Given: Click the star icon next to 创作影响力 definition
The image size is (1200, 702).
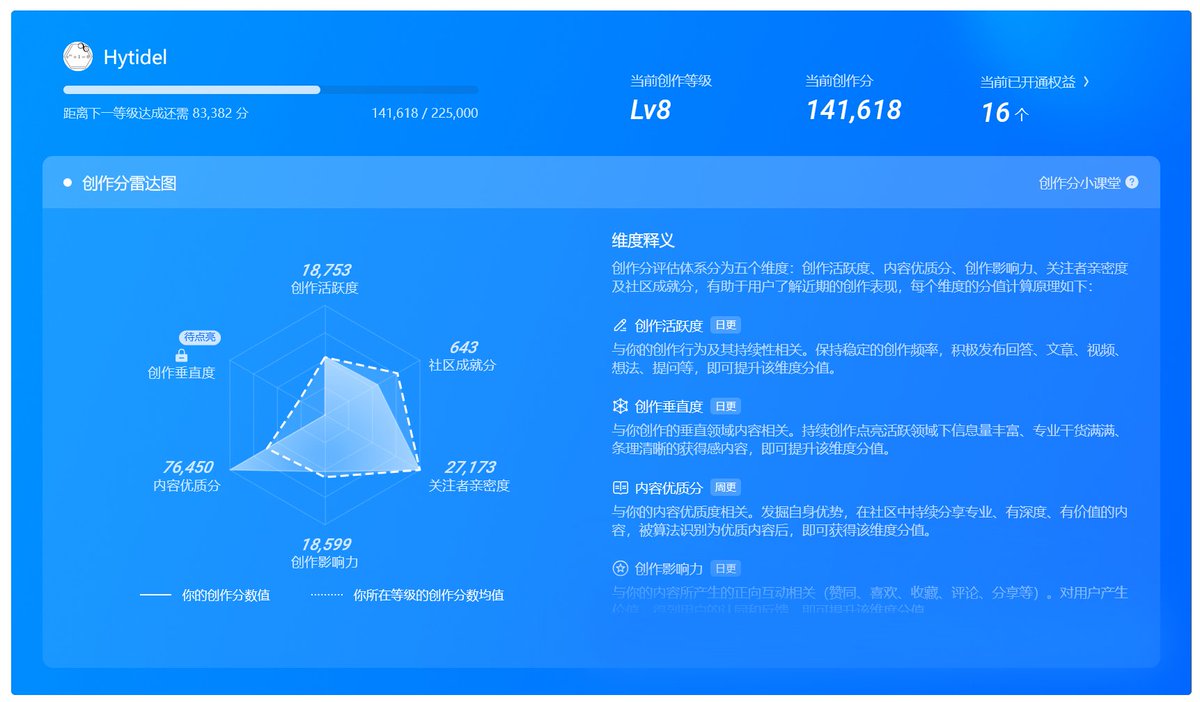Looking at the screenshot, I should coord(620,568).
